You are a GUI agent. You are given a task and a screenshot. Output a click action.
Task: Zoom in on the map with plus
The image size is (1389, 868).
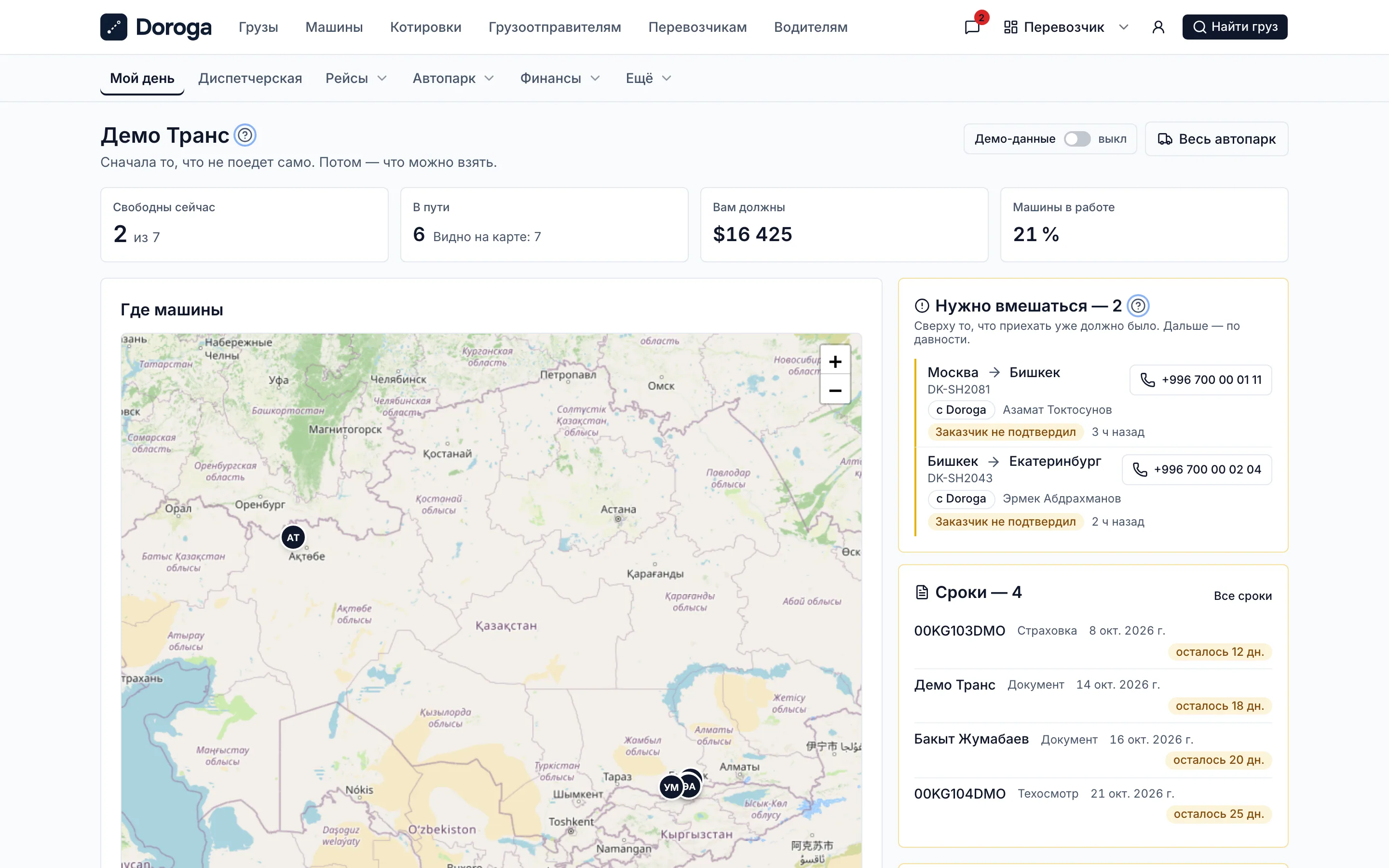pos(835,362)
